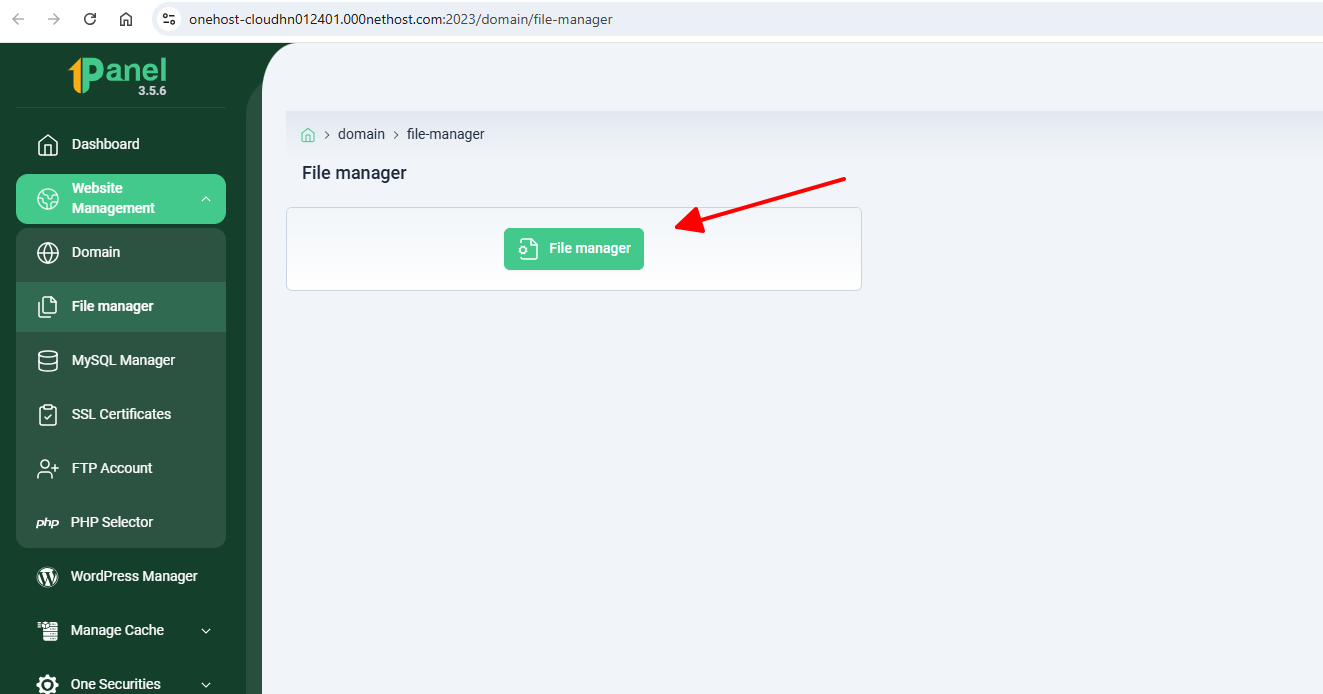
Task: Collapse the Website Management section chevron
Action: click(x=206, y=199)
